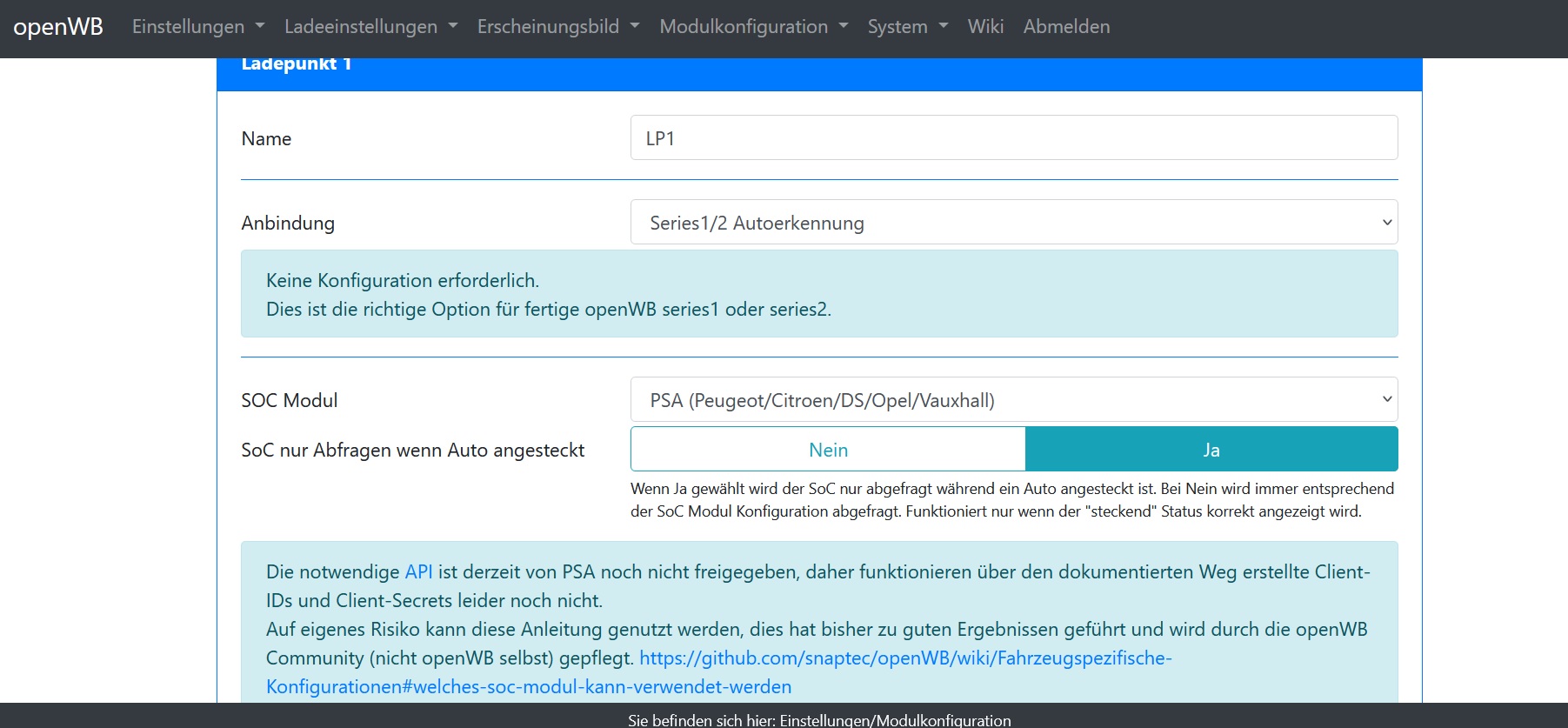Open the GitHub wiki Fahrzeugspezifische link
Viewport: 1568px width, 728px height.
904,658
